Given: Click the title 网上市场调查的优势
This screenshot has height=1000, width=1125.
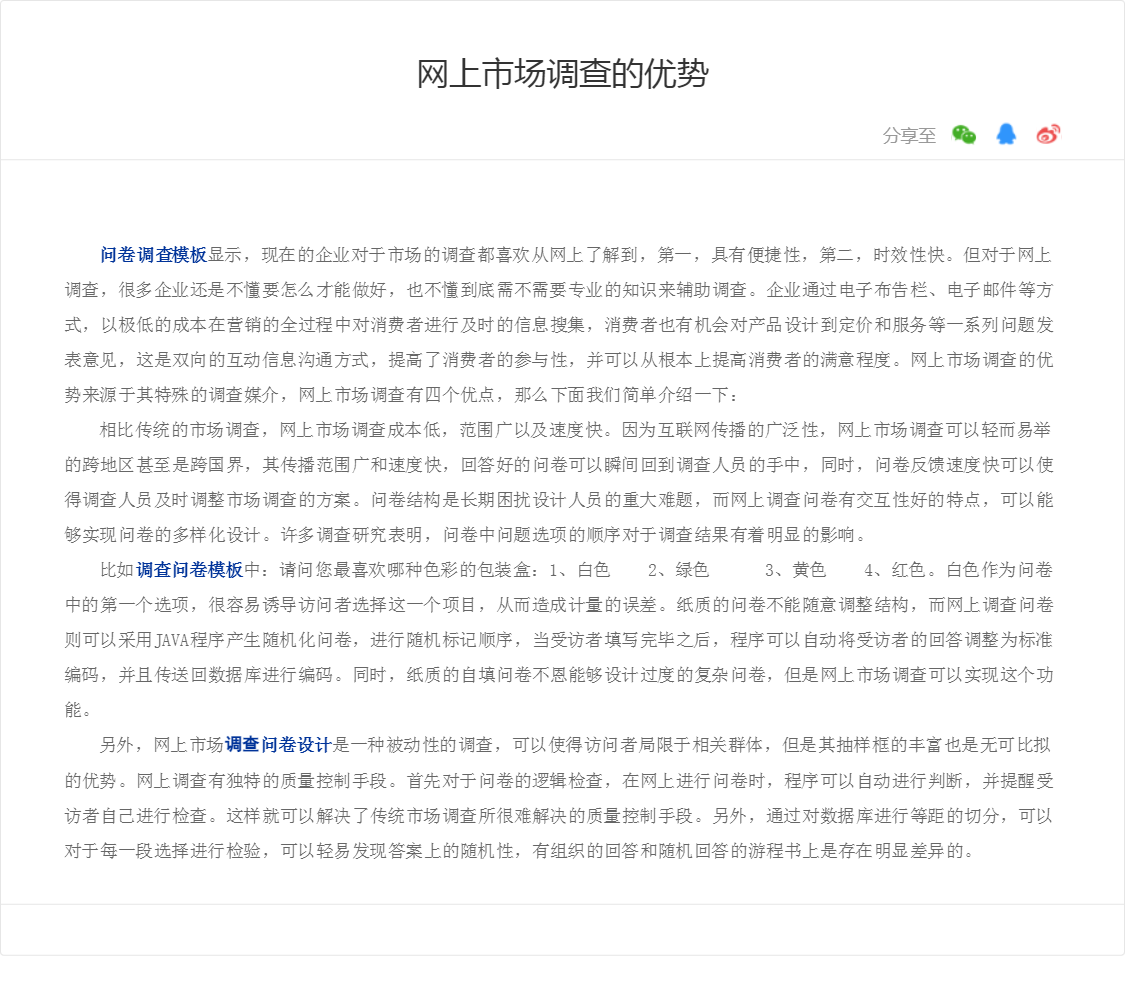Looking at the screenshot, I should 562,74.
